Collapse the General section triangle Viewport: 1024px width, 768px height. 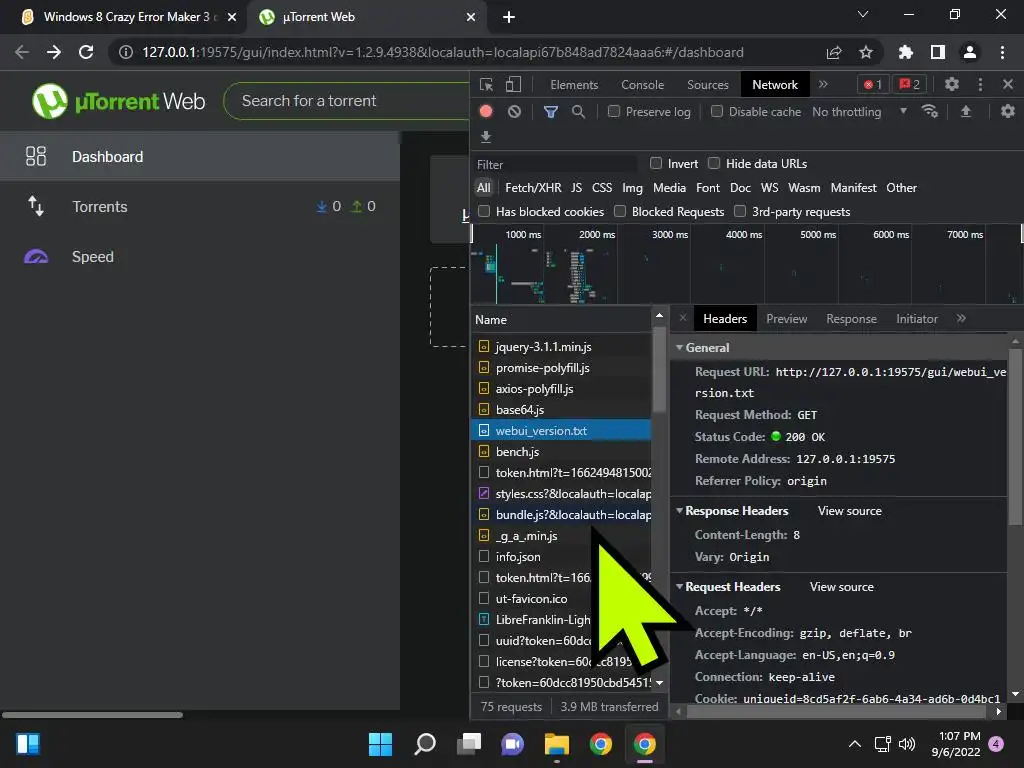[x=679, y=347]
